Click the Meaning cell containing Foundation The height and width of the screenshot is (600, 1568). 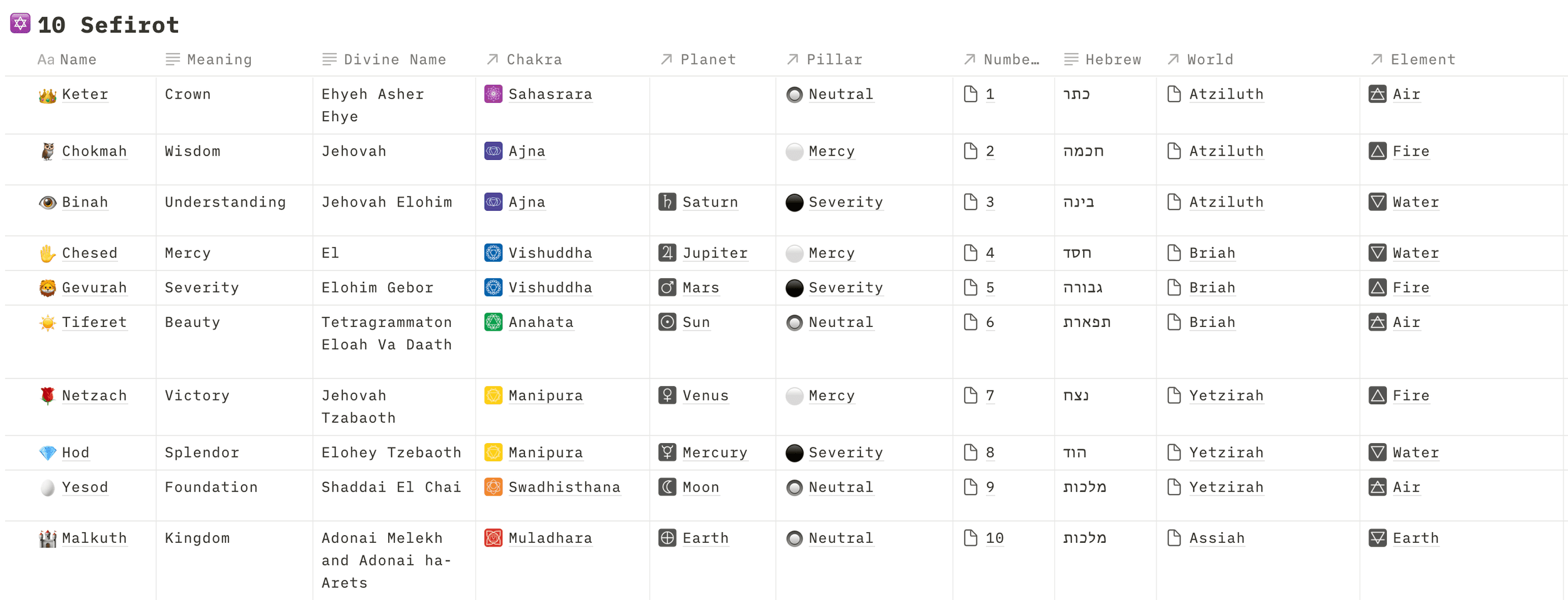pos(211,487)
